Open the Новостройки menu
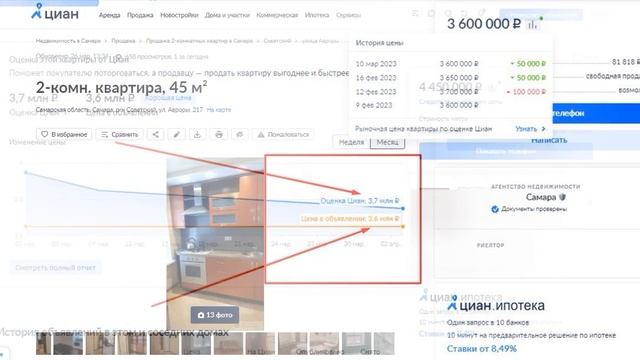This screenshot has width=640, height=360. [x=179, y=15]
